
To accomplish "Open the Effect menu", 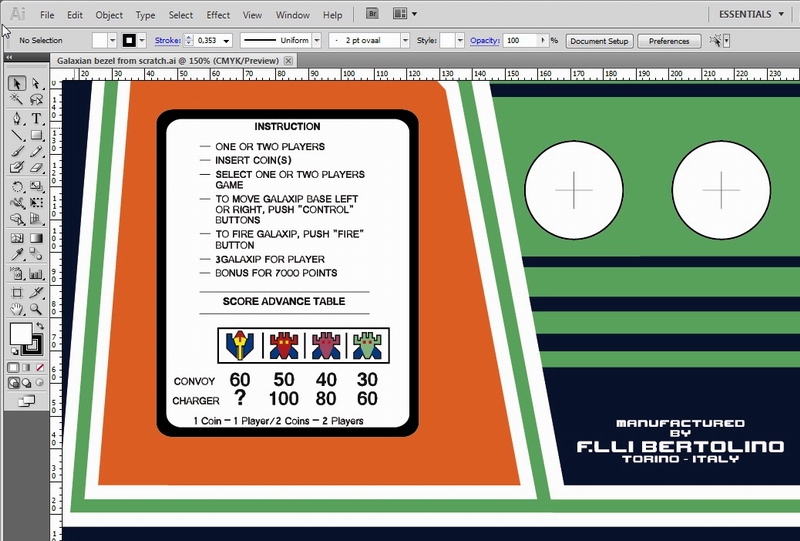I will click(218, 15).
